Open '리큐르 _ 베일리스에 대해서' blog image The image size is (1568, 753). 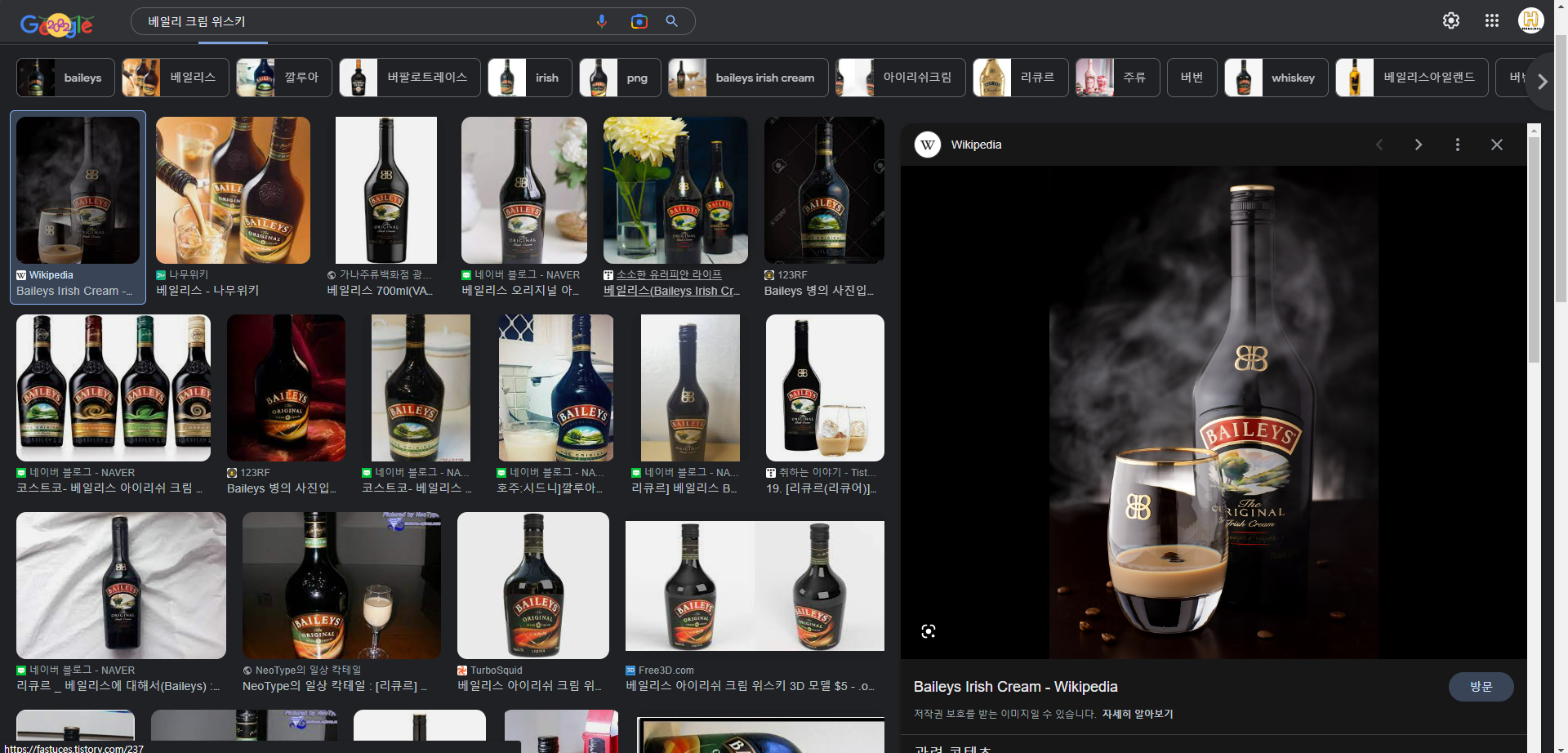pyautogui.click(x=121, y=586)
